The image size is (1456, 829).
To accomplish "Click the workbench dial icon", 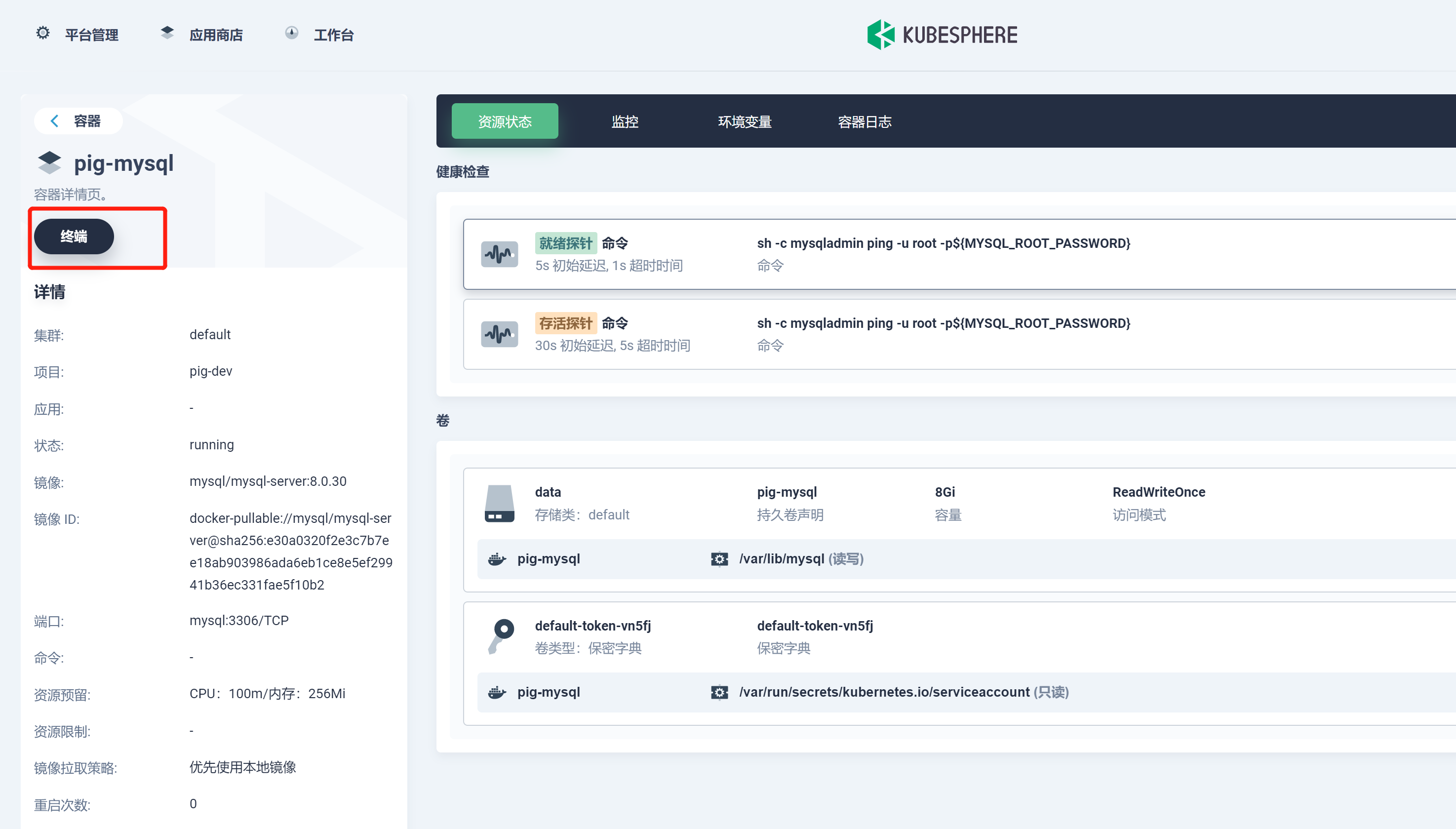I will 291,33.
